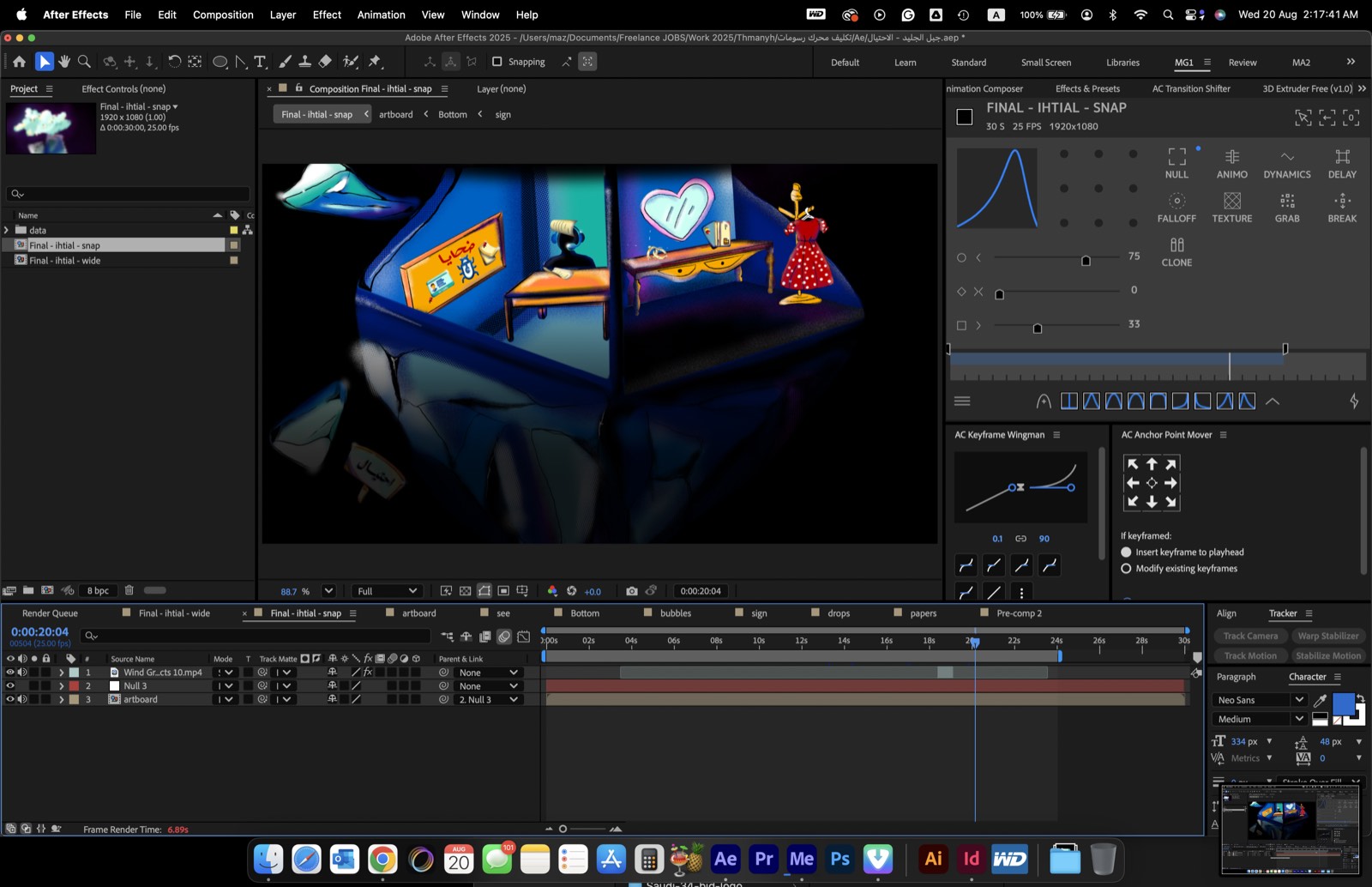1372x887 pixels.
Task: Switch to the bubbles timeline tab
Action: click(x=676, y=613)
